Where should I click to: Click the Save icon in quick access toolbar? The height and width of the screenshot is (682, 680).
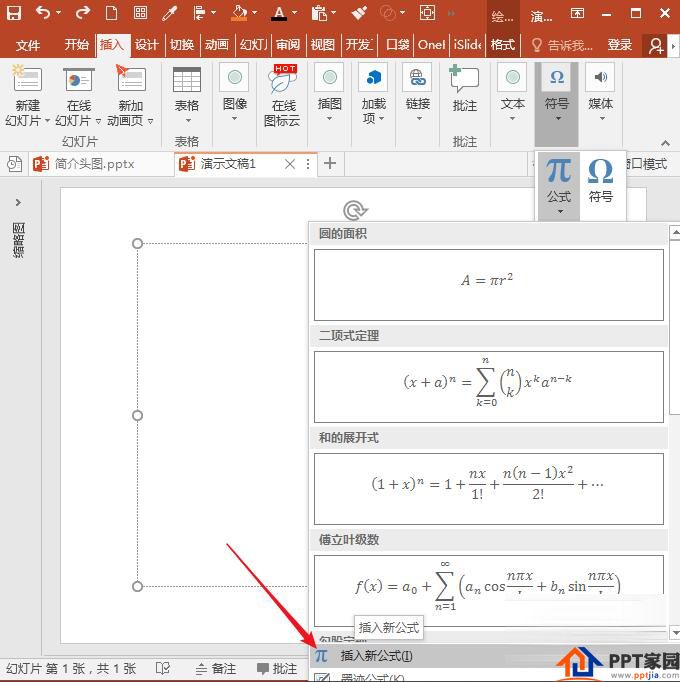(14, 13)
